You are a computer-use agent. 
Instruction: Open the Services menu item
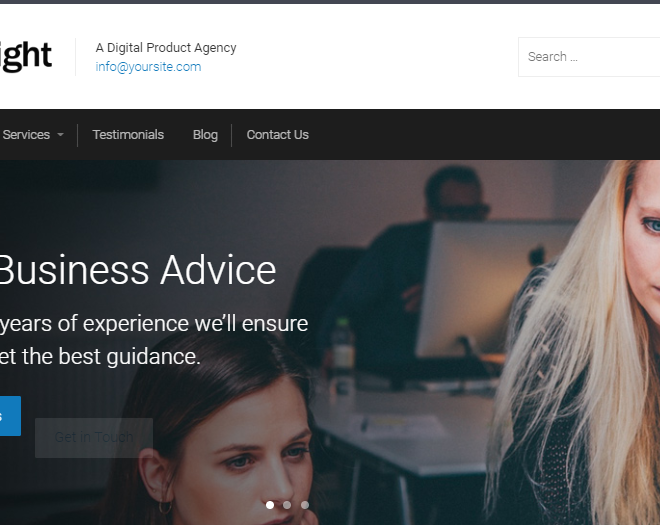(x=26, y=135)
